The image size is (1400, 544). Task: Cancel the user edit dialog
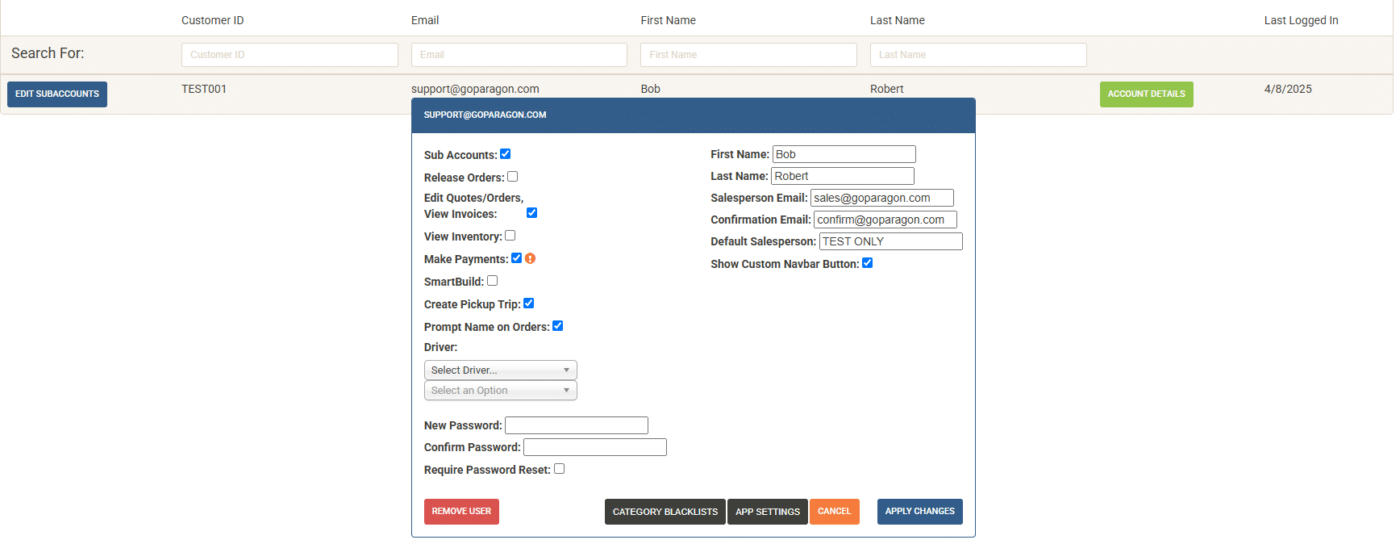click(x=834, y=511)
